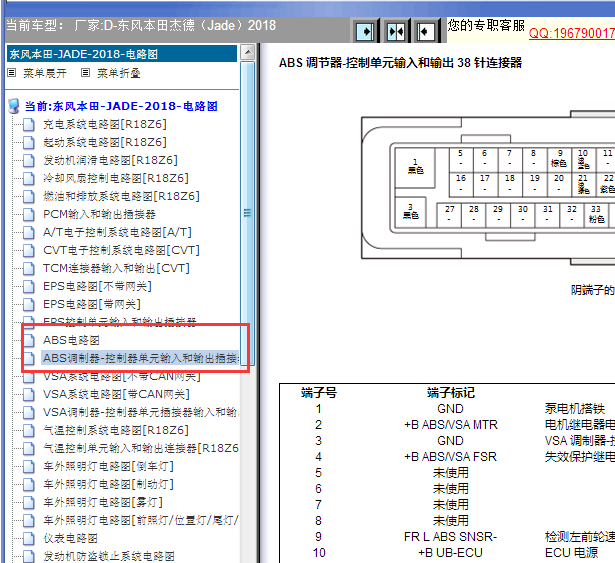Select the root node 当前:东风本田-JADE-2018-电路图
Image resolution: width=615 pixels, height=563 pixels.
point(121,106)
